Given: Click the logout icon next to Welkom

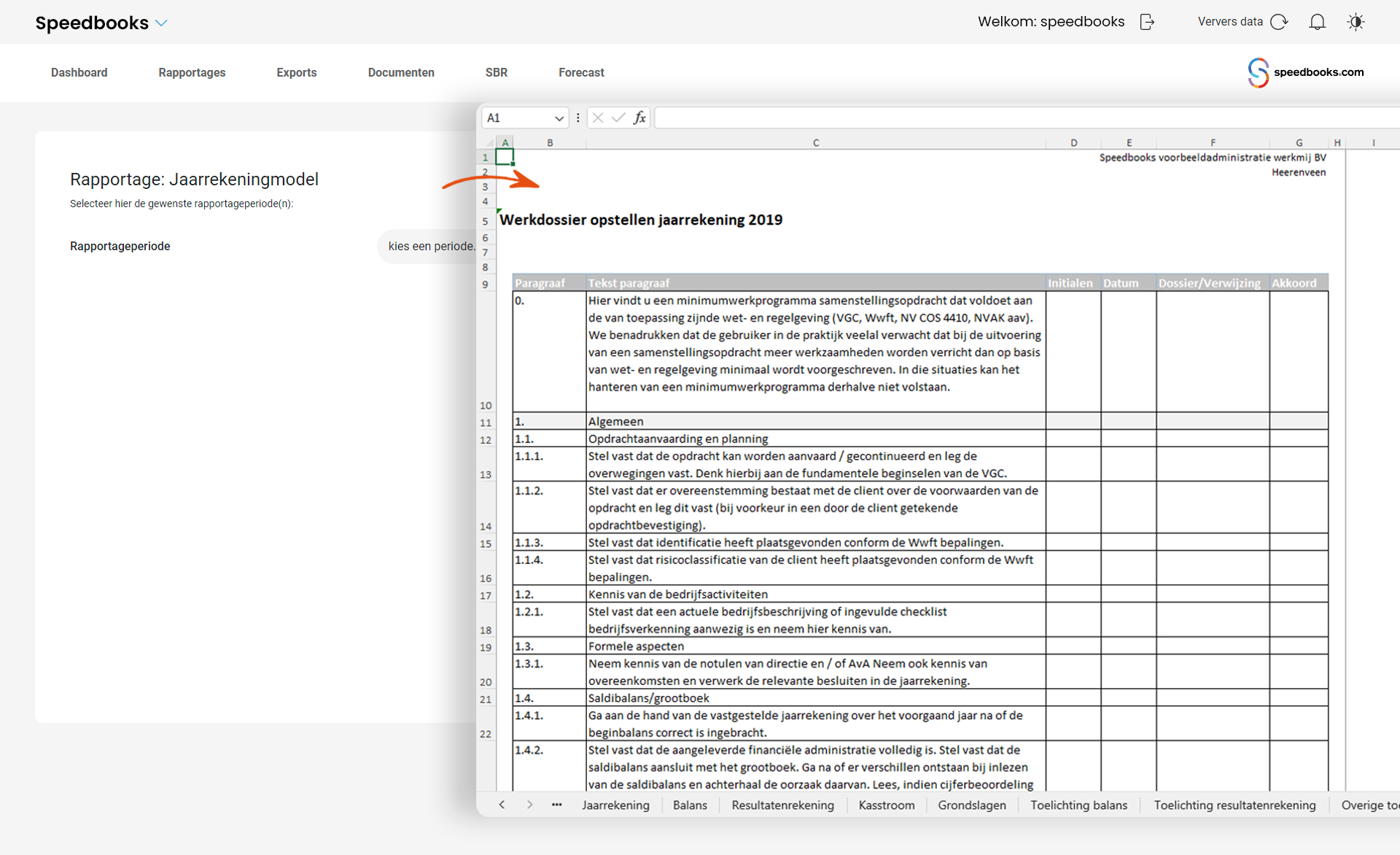Looking at the screenshot, I should point(1147,22).
